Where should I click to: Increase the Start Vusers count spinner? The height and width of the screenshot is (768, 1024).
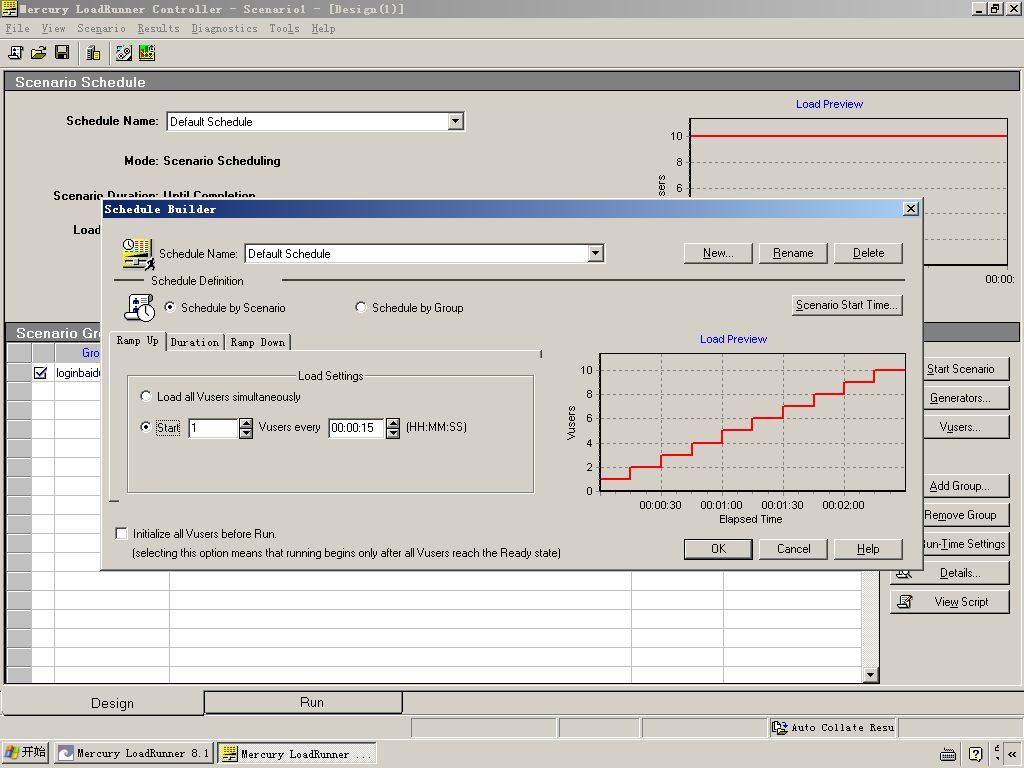point(246,422)
